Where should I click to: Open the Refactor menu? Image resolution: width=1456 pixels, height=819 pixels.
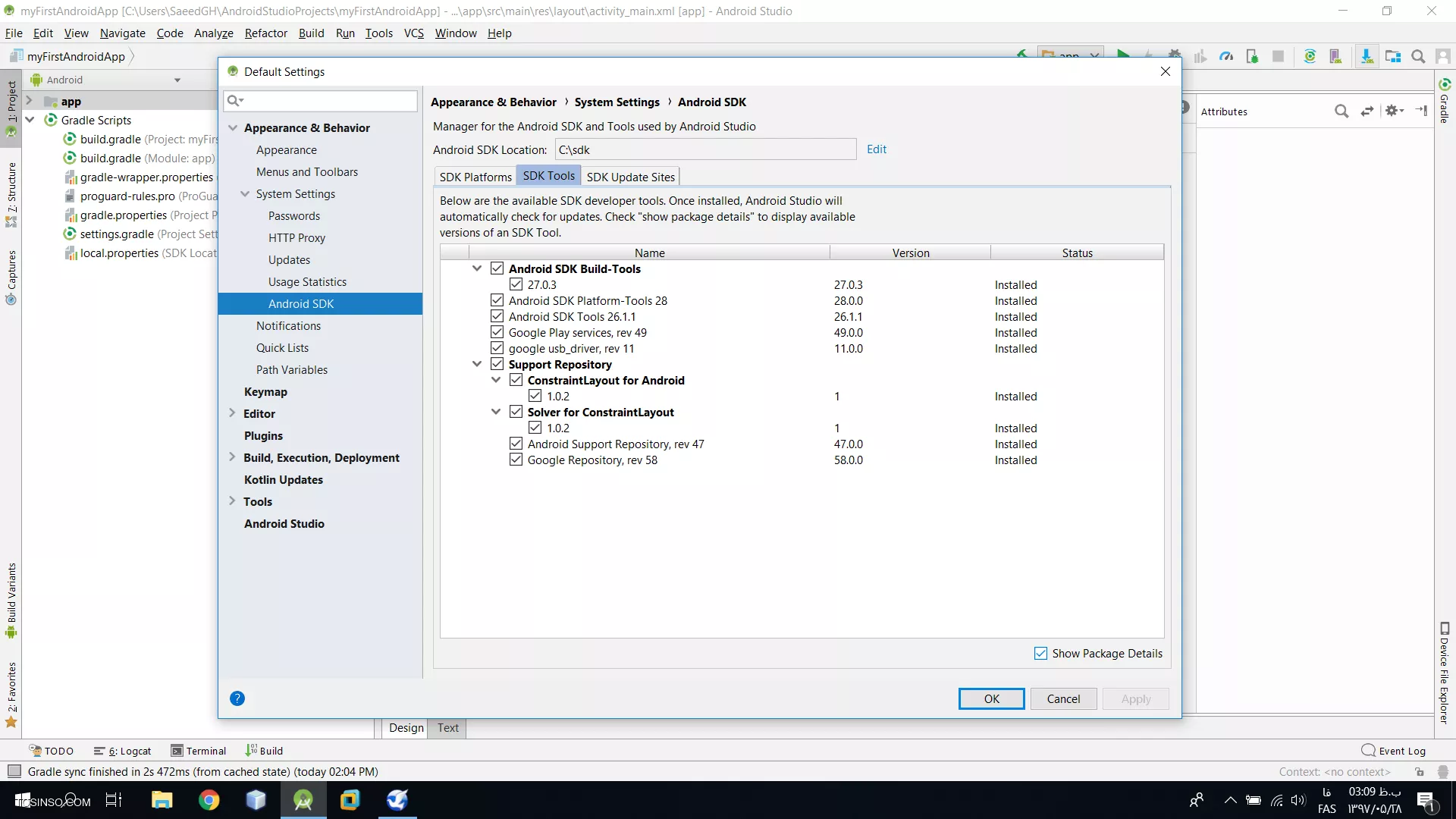tap(265, 33)
